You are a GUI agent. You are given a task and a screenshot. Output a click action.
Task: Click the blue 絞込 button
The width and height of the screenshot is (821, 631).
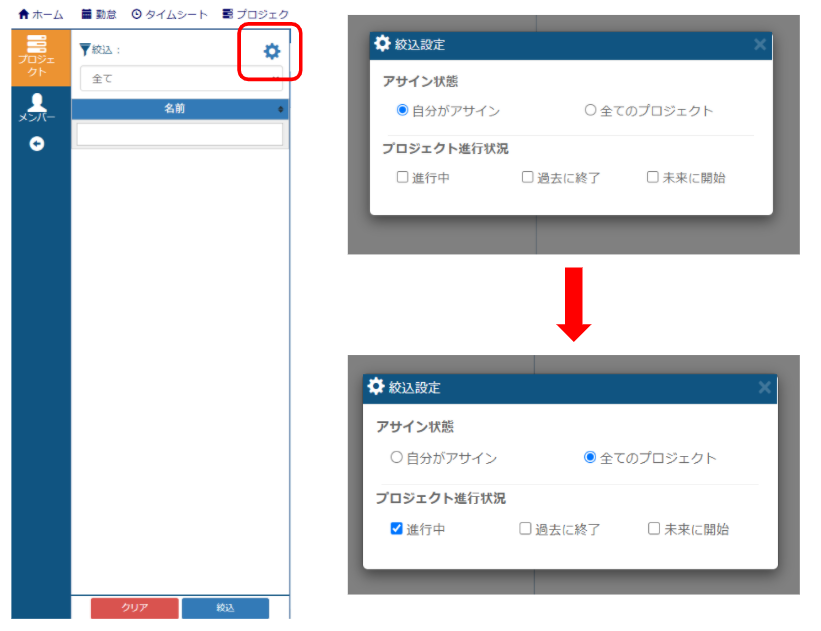click(x=225, y=607)
